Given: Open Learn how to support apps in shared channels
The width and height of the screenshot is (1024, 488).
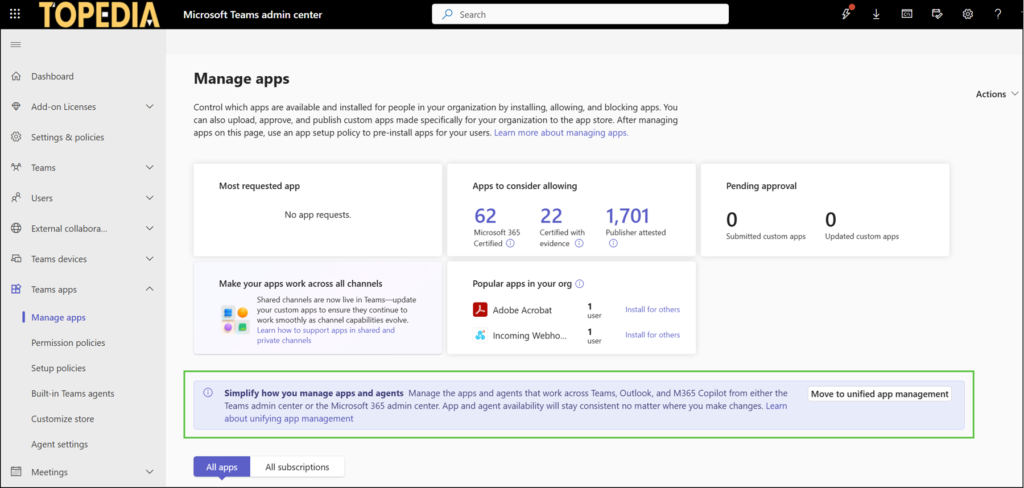Looking at the screenshot, I should coord(326,335).
